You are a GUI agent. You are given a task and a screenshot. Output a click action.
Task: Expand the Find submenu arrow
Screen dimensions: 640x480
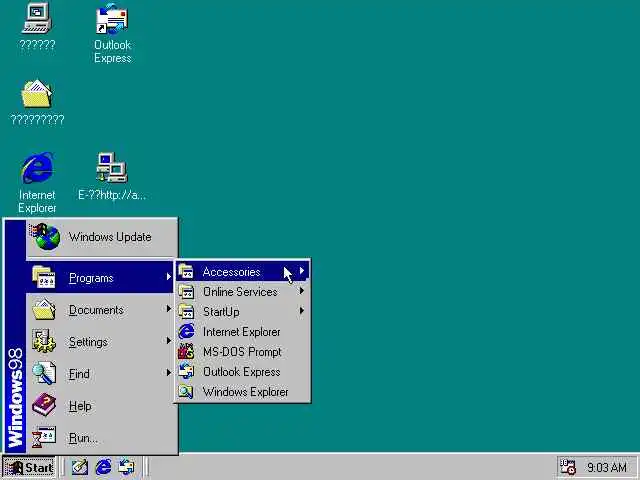168,373
